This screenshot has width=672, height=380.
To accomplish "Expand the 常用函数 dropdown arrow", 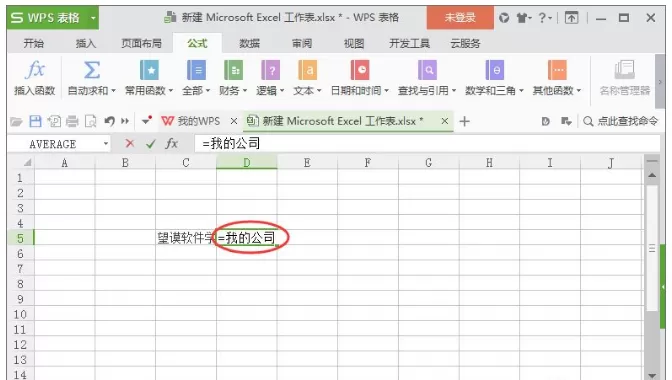I will pyautogui.click(x=171, y=91).
